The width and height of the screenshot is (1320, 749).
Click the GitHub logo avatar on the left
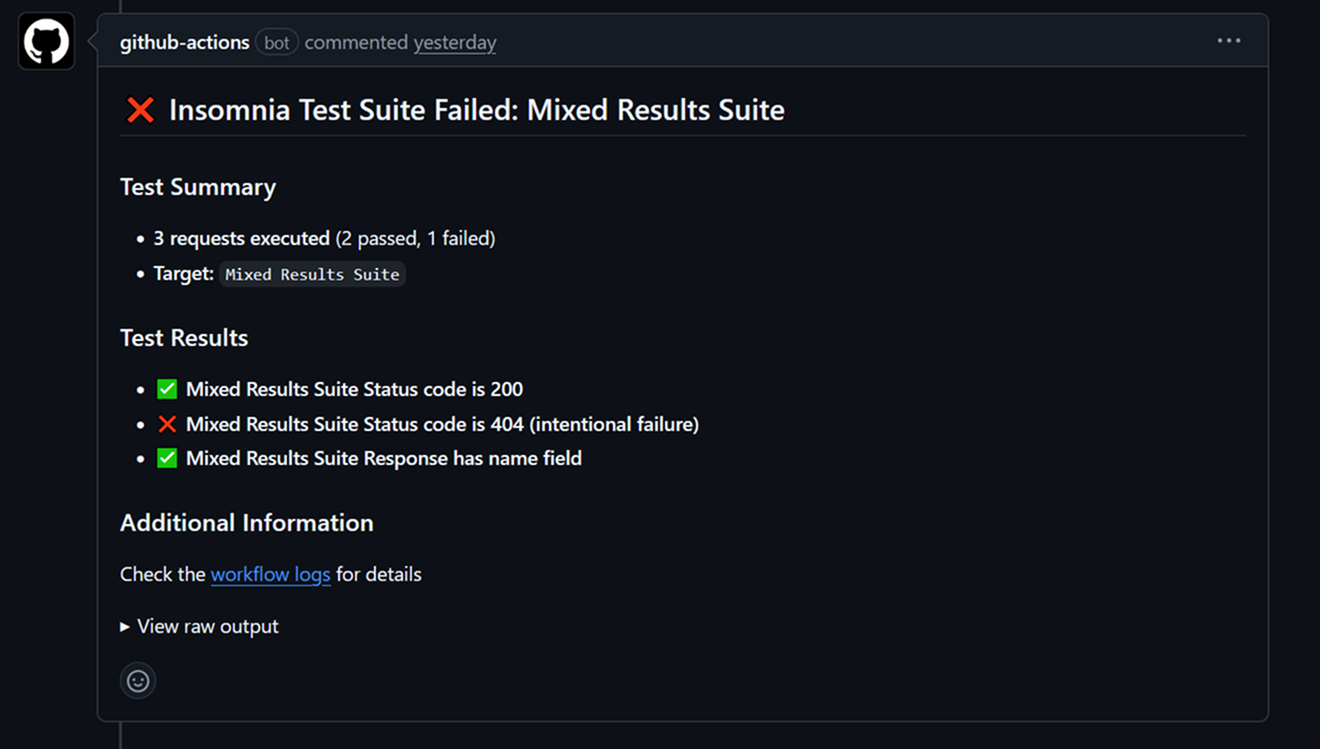pos(46,41)
